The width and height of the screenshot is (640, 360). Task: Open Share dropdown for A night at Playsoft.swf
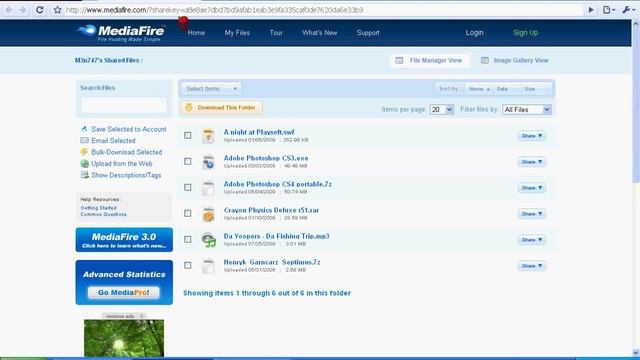(532, 136)
